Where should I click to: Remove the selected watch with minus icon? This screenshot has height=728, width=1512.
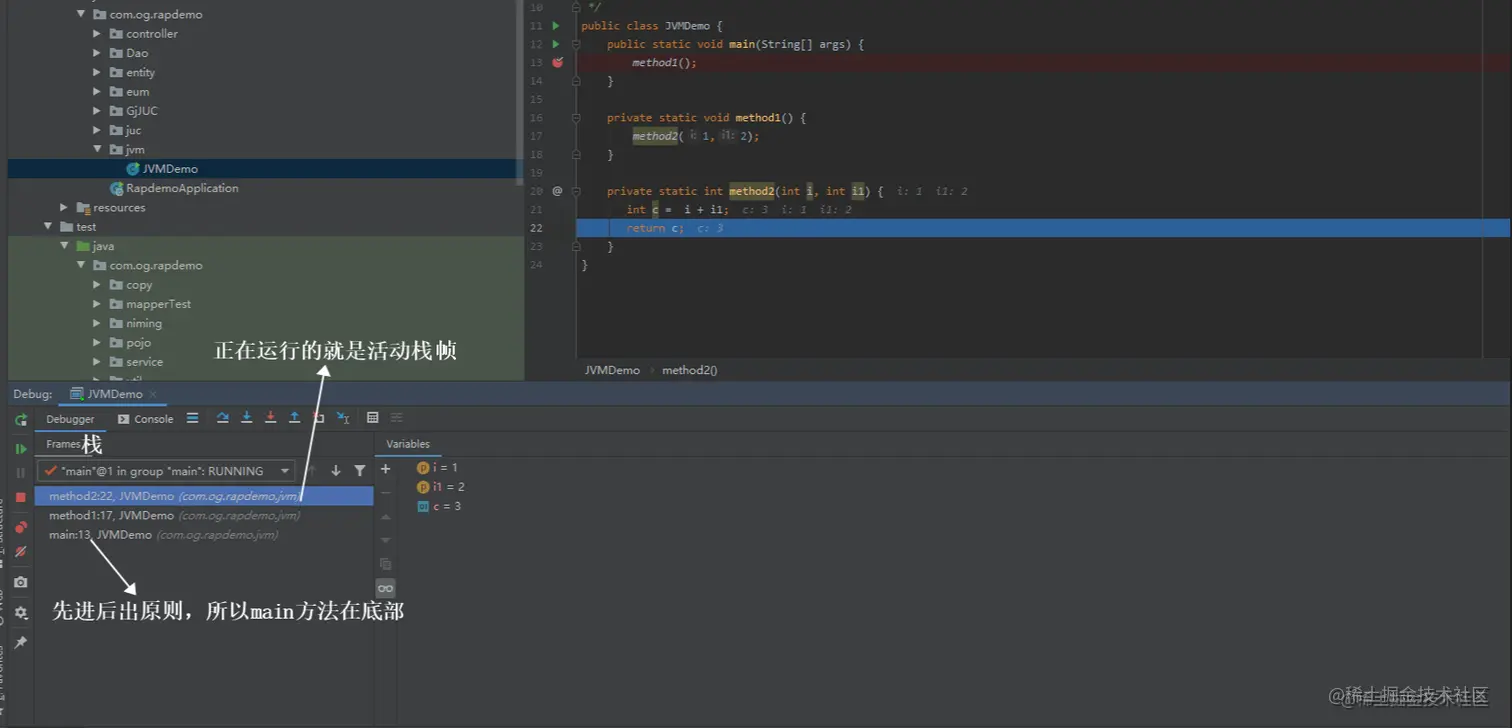tap(386, 493)
